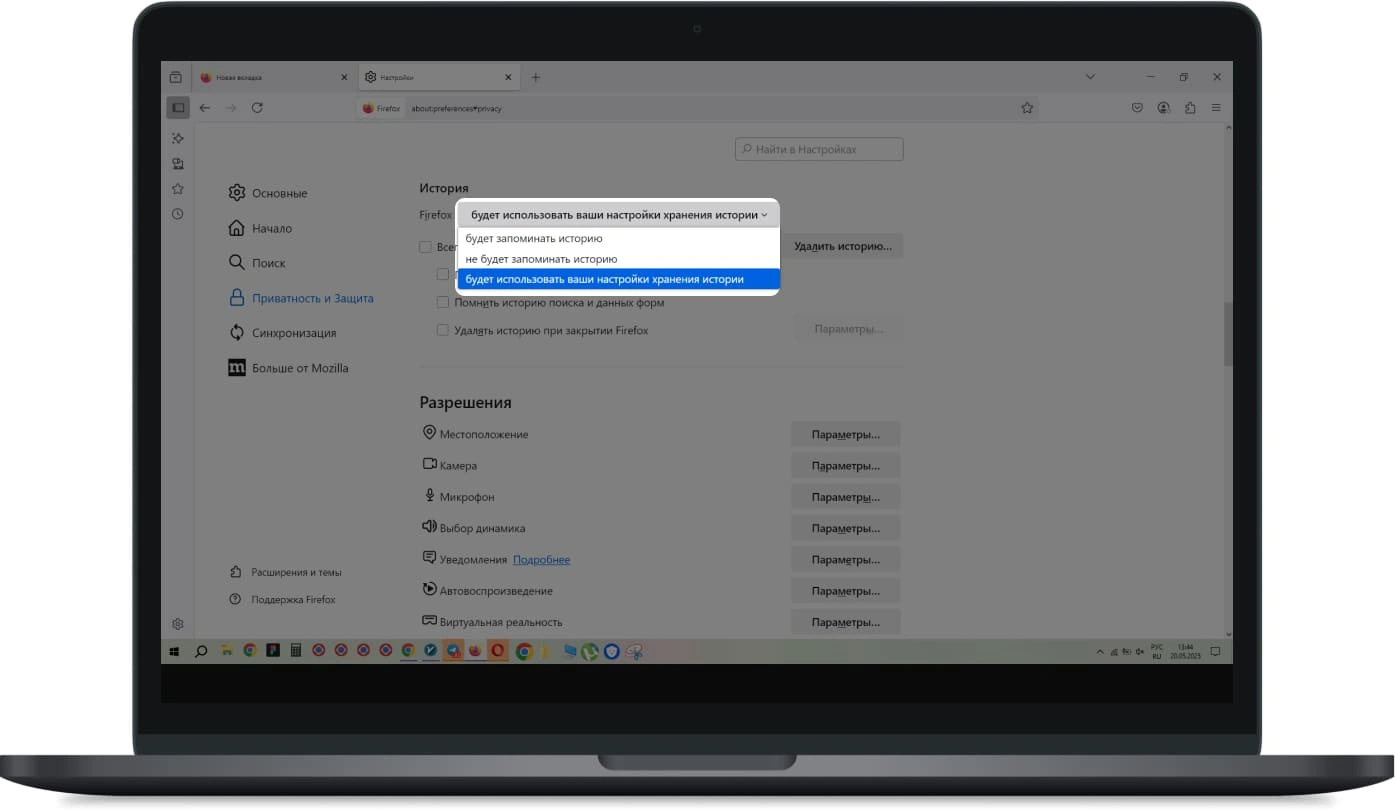Open AI chatbot sparkle icon in sidebar

pyautogui.click(x=177, y=138)
